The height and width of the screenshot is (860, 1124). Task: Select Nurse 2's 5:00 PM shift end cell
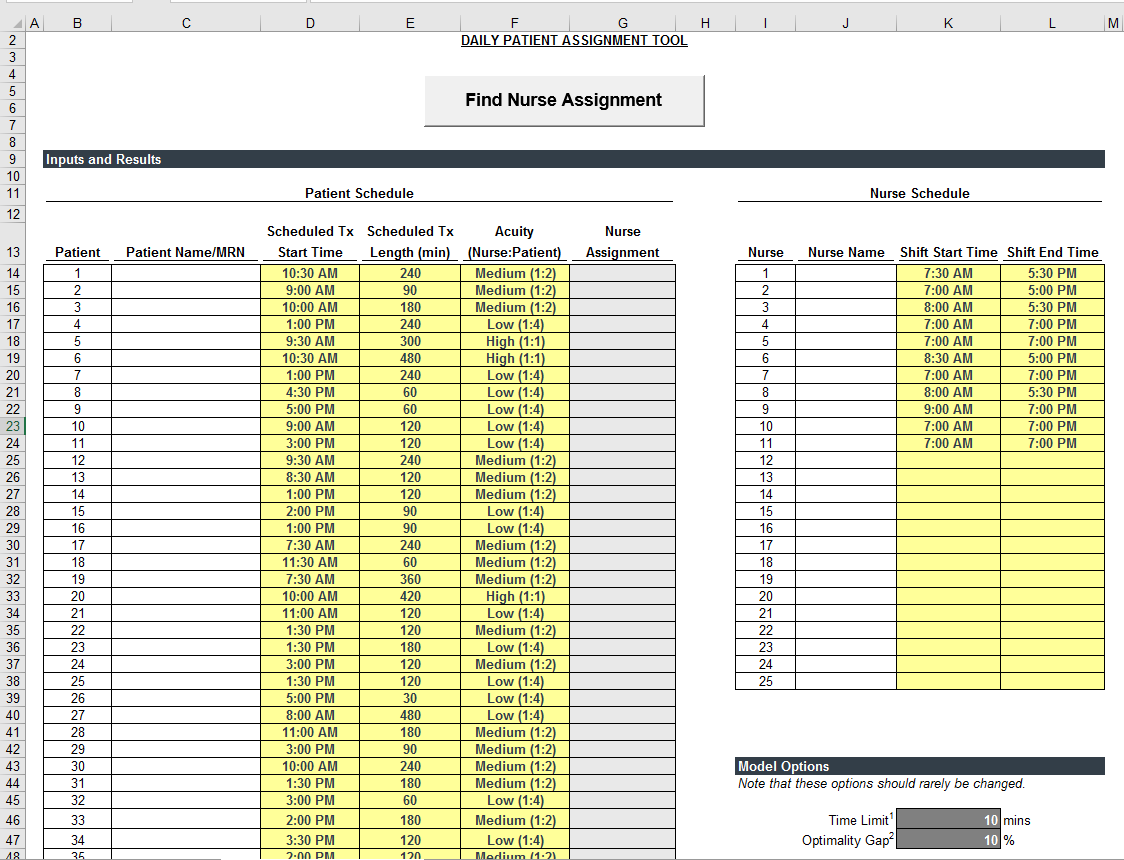(1051, 290)
